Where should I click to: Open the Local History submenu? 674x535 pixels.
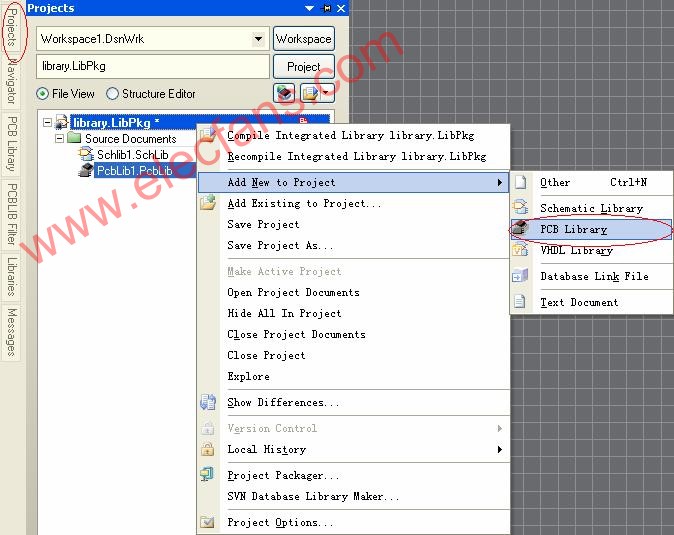[353, 449]
